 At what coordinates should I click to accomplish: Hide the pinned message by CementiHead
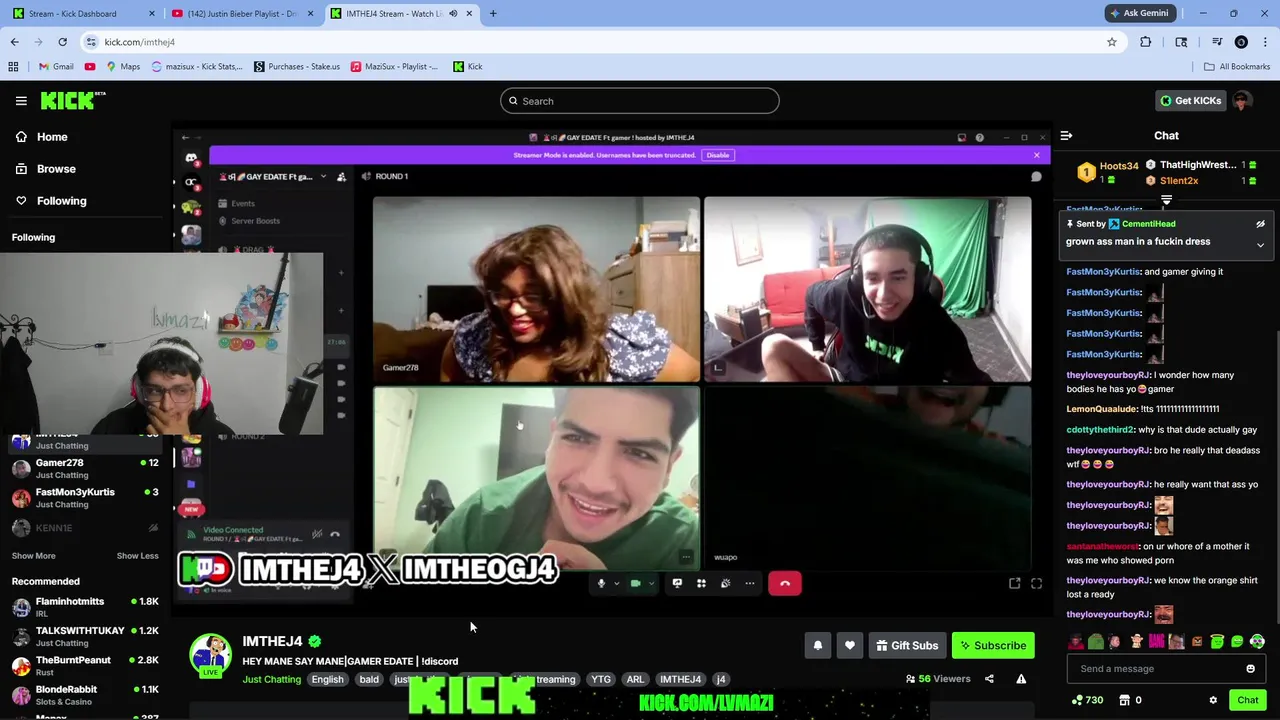pos(1260,224)
